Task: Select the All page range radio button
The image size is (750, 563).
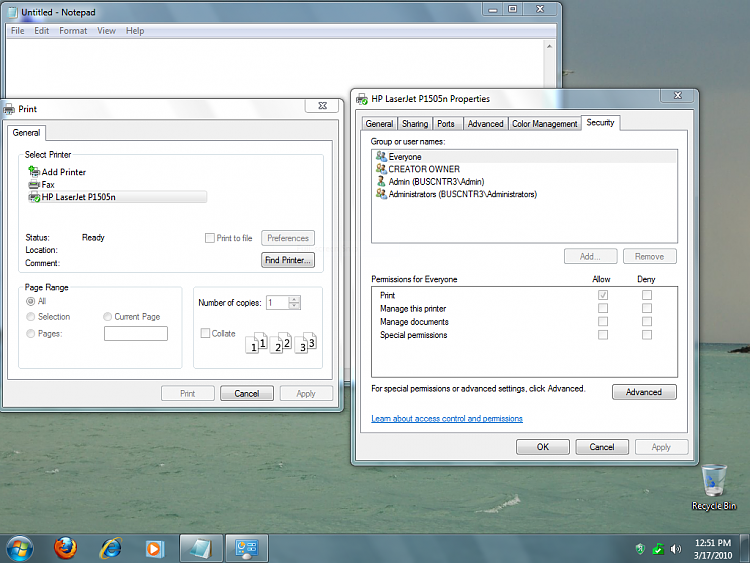Action: click(x=31, y=301)
